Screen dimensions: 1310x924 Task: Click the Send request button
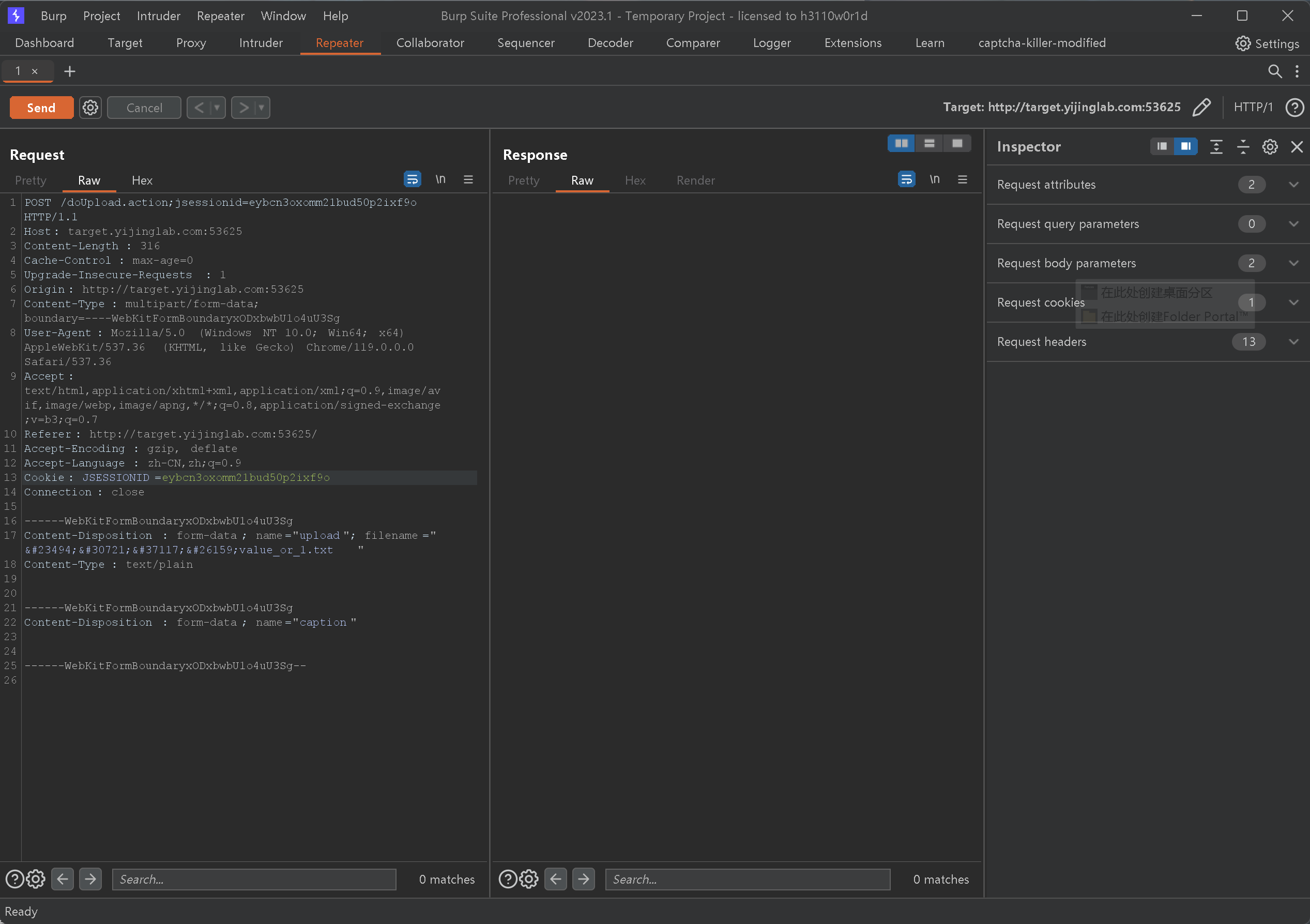click(x=41, y=108)
